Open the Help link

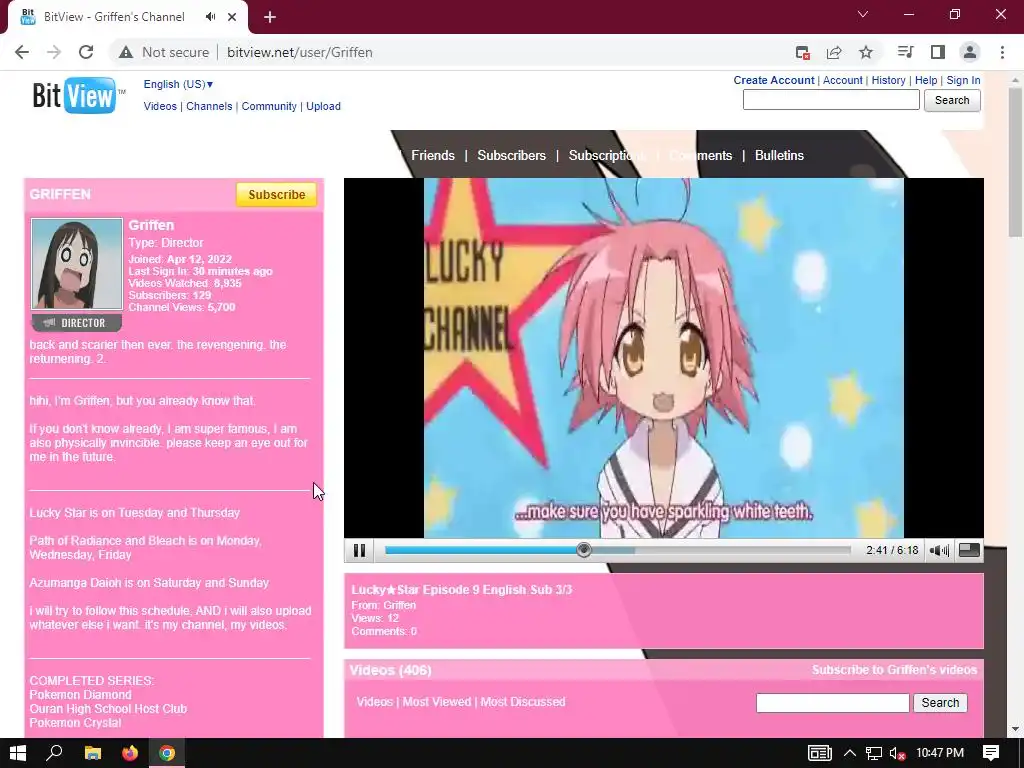(926, 80)
